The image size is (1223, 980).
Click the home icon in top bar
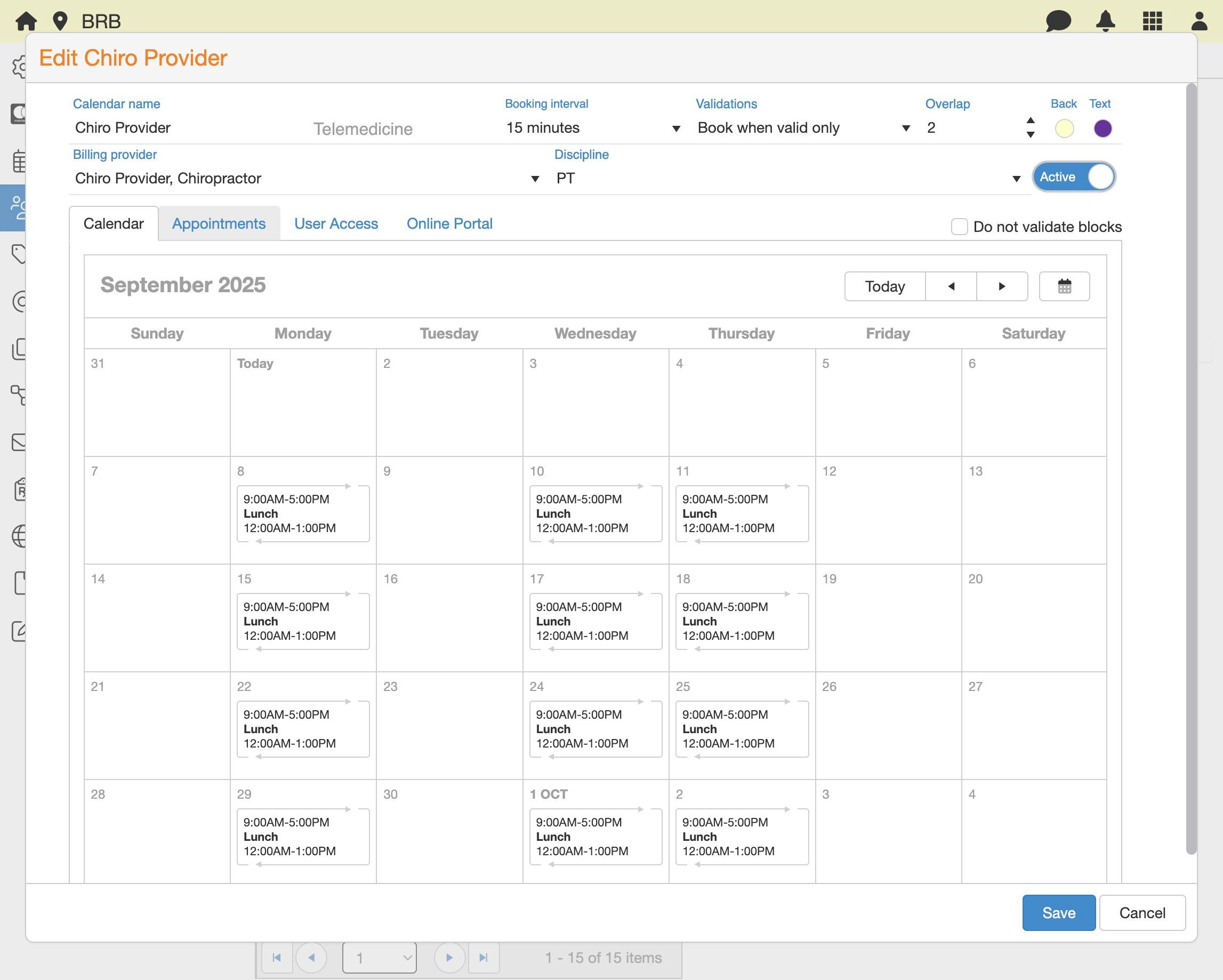coord(26,21)
